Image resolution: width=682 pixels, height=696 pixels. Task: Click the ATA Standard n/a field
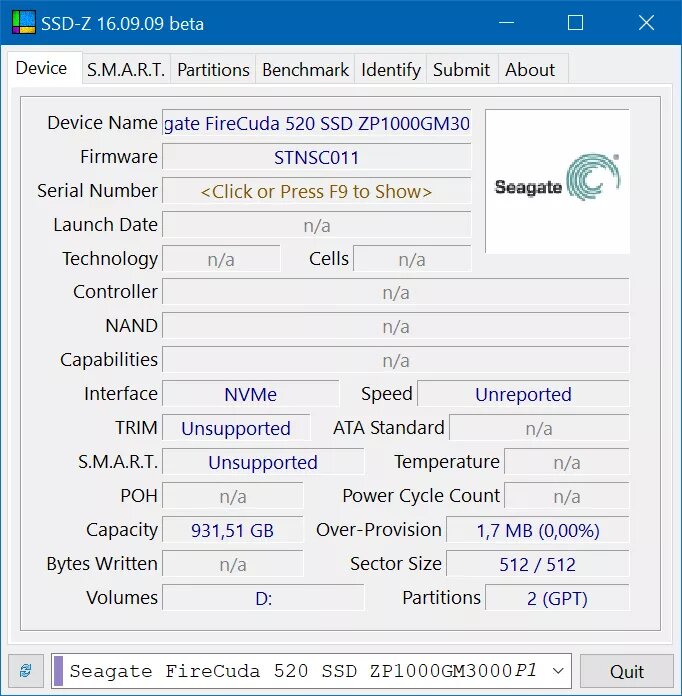[539, 428]
